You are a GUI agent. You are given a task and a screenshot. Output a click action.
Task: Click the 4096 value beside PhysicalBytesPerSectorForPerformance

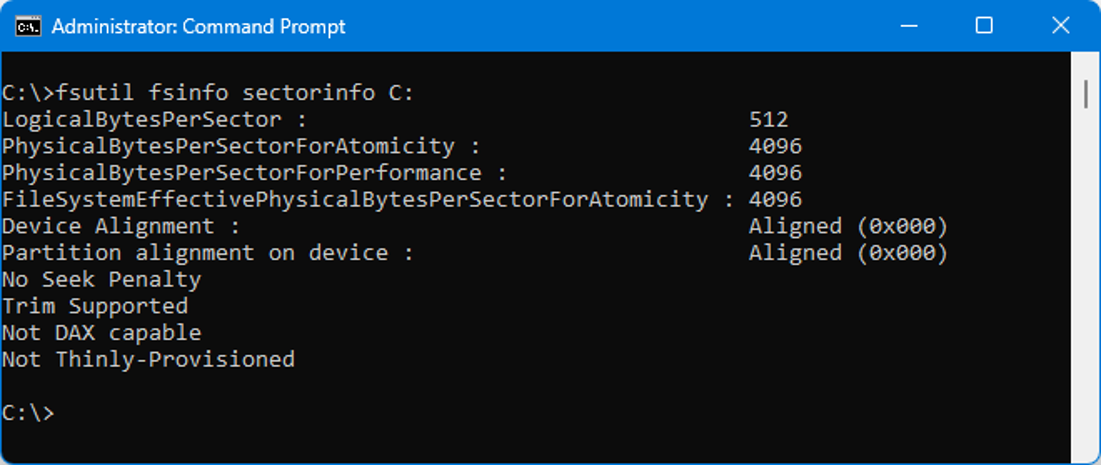(775, 173)
